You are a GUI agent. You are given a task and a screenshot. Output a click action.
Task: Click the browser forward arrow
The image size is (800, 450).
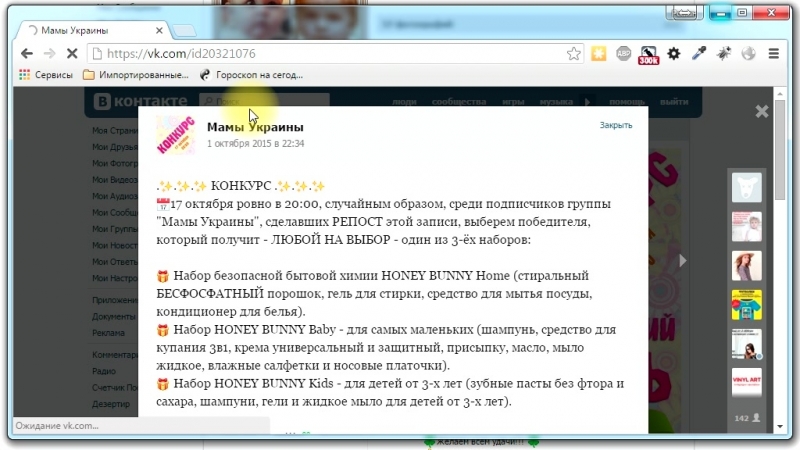[x=49, y=53]
